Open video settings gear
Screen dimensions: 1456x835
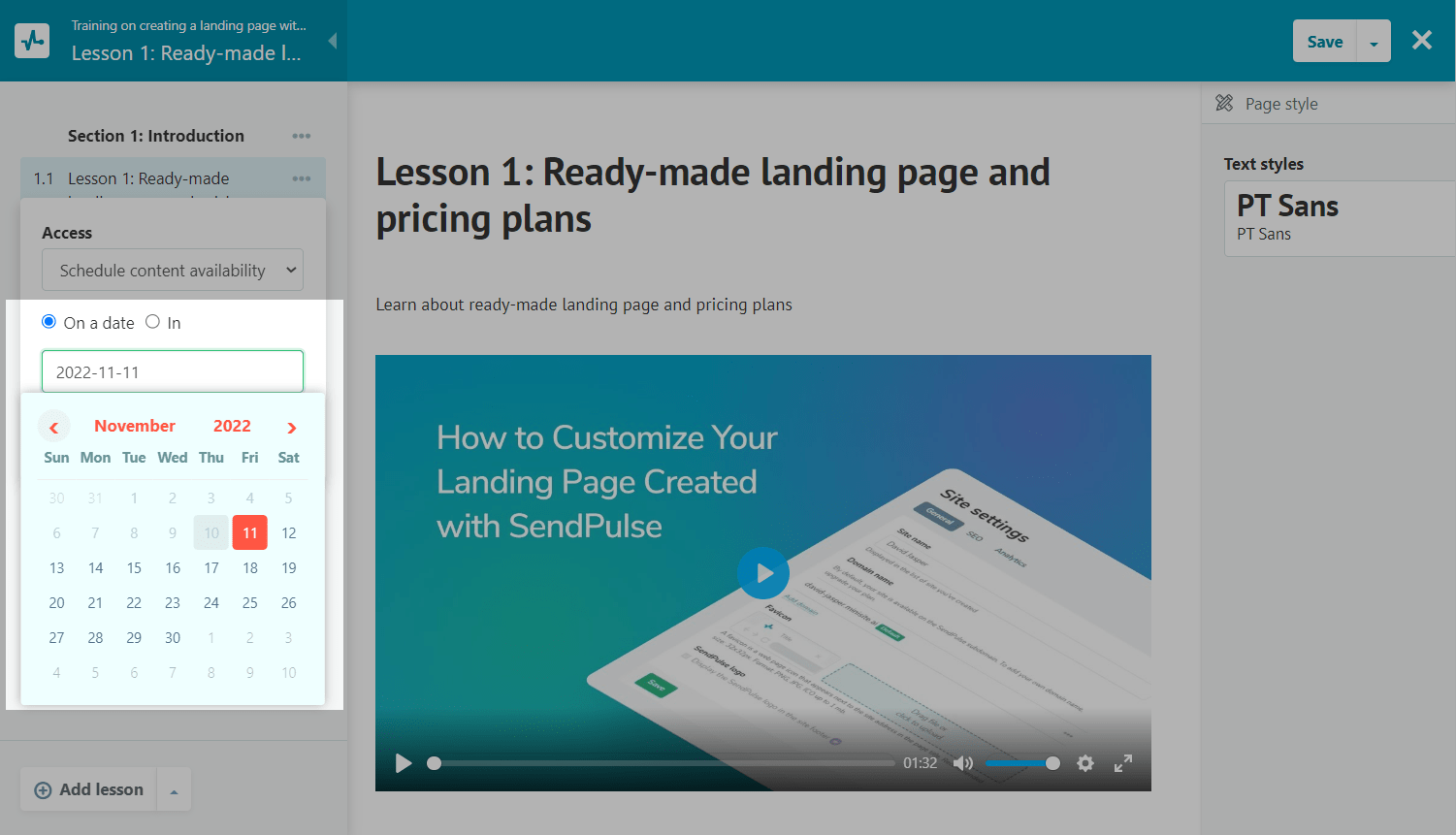[1085, 763]
